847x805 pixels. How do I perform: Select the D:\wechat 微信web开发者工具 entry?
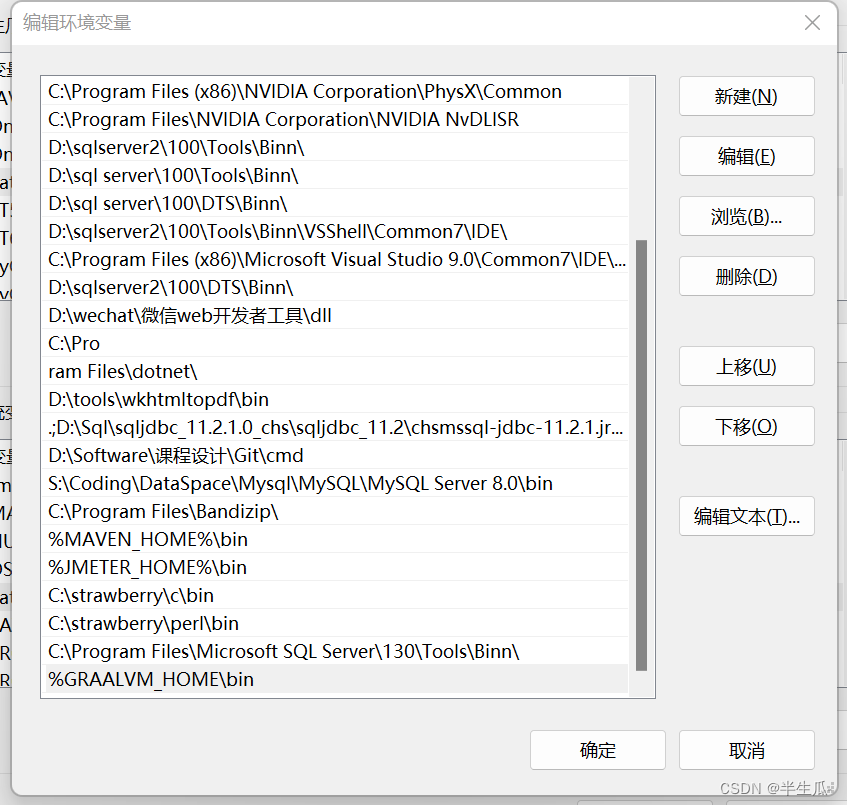pyautogui.click(x=335, y=316)
